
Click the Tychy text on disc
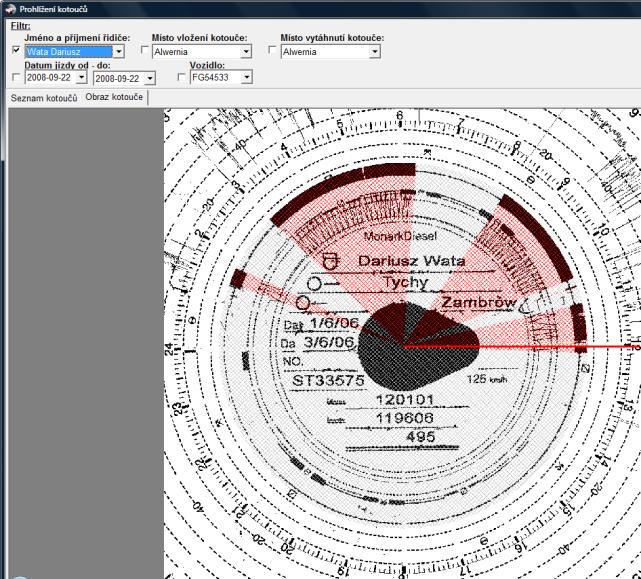click(406, 282)
